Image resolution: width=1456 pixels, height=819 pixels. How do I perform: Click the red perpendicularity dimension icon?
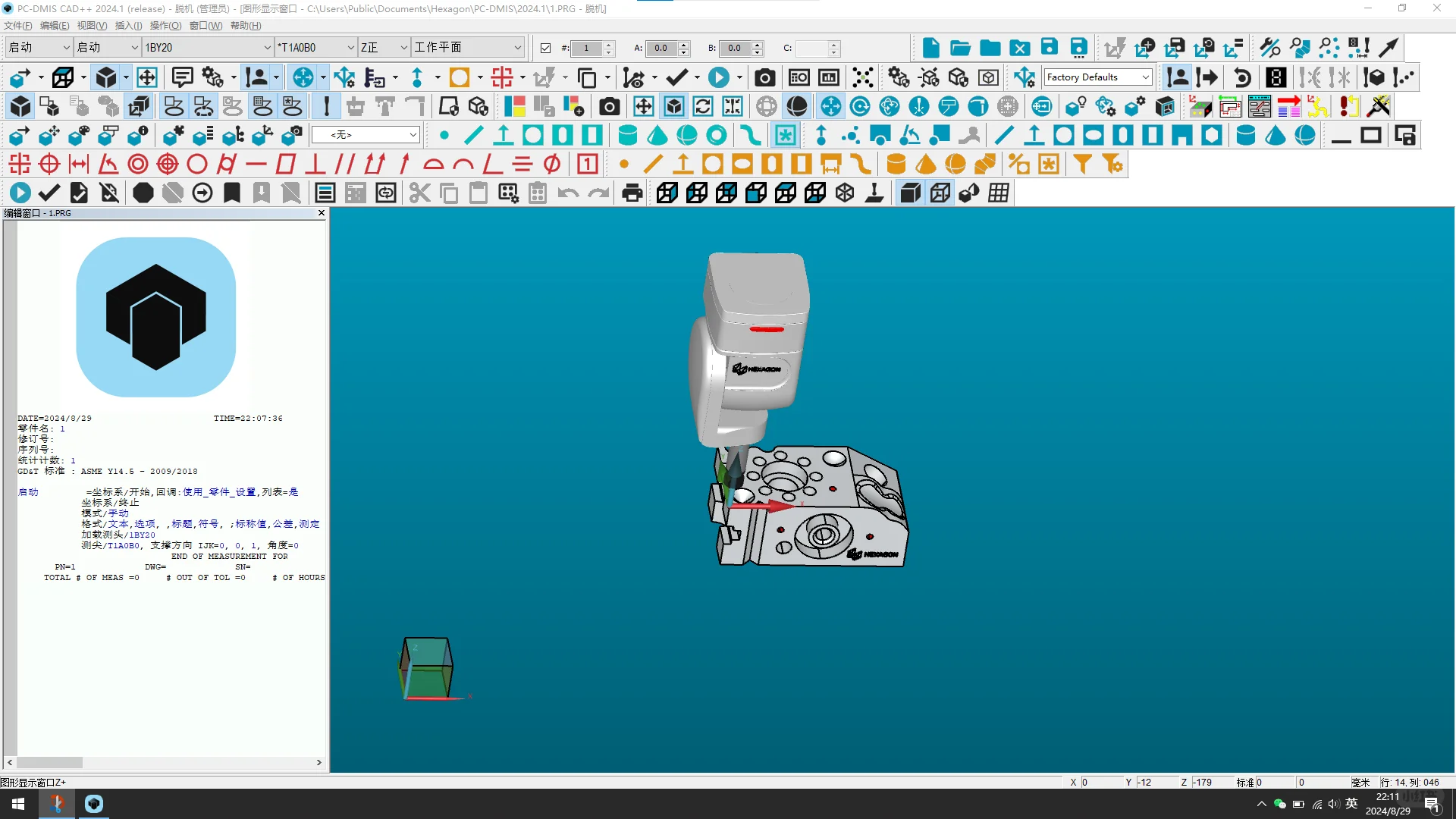click(x=315, y=165)
